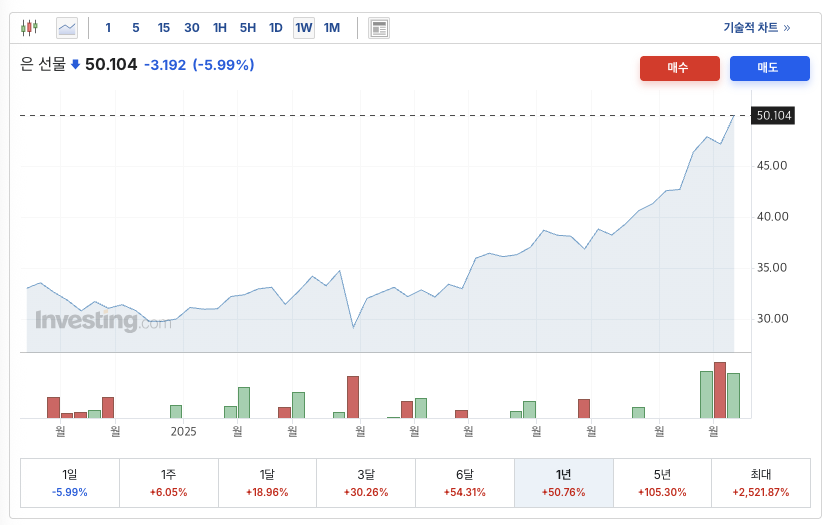Show the 최대 maximum range tab
The height and width of the screenshot is (525, 835).
coord(760,483)
